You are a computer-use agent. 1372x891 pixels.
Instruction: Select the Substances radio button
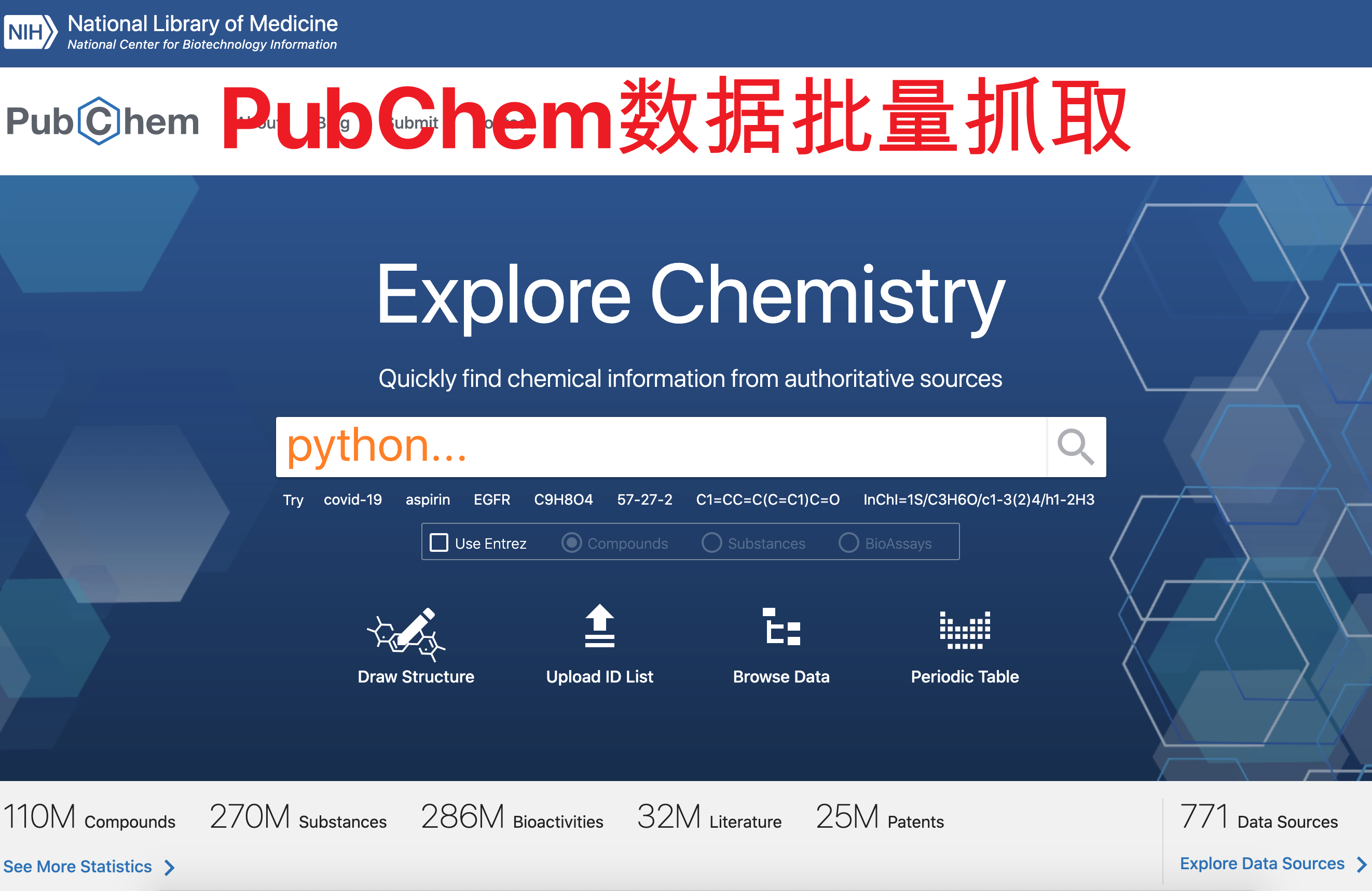(712, 543)
